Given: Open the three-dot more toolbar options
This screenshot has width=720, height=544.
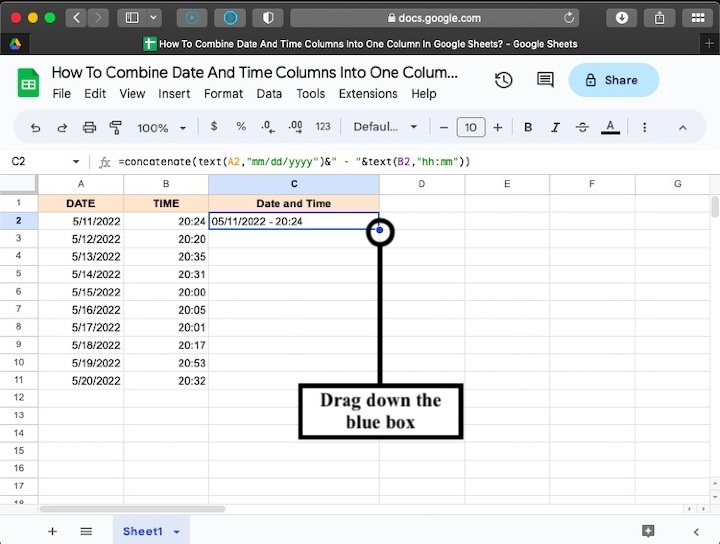Looking at the screenshot, I should click(x=645, y=127).
